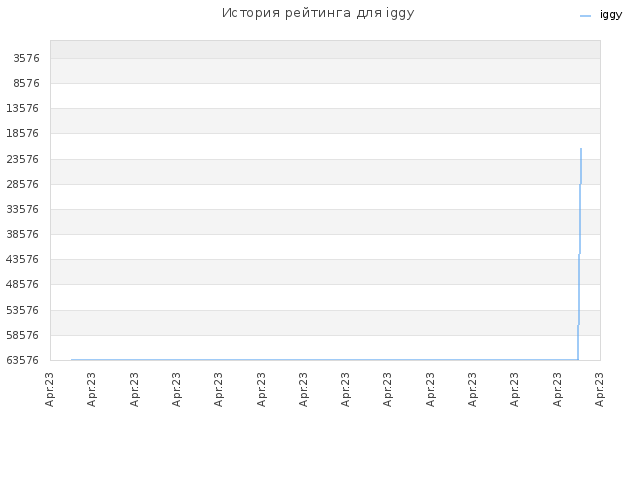The width and height of the screenshot is (640, 480).
Task: Click the 33576 axis value
Action: tap(23, 209)
